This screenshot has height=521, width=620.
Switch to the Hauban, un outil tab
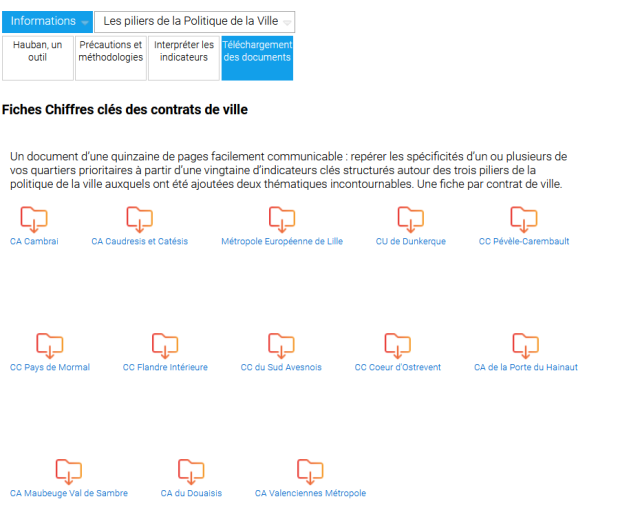(38, 58)
